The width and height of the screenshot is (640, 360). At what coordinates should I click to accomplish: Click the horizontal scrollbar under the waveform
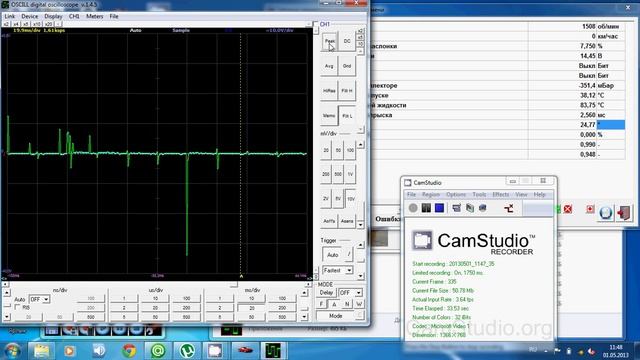pyautogui.click(x=158, y=284)
